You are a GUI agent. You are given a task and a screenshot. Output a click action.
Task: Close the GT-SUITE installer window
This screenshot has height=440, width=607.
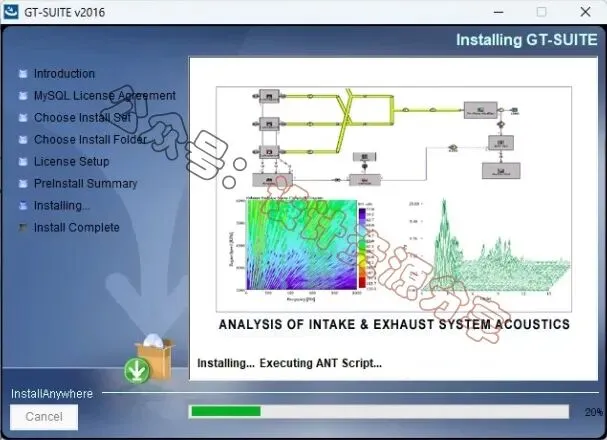(585, 12)
